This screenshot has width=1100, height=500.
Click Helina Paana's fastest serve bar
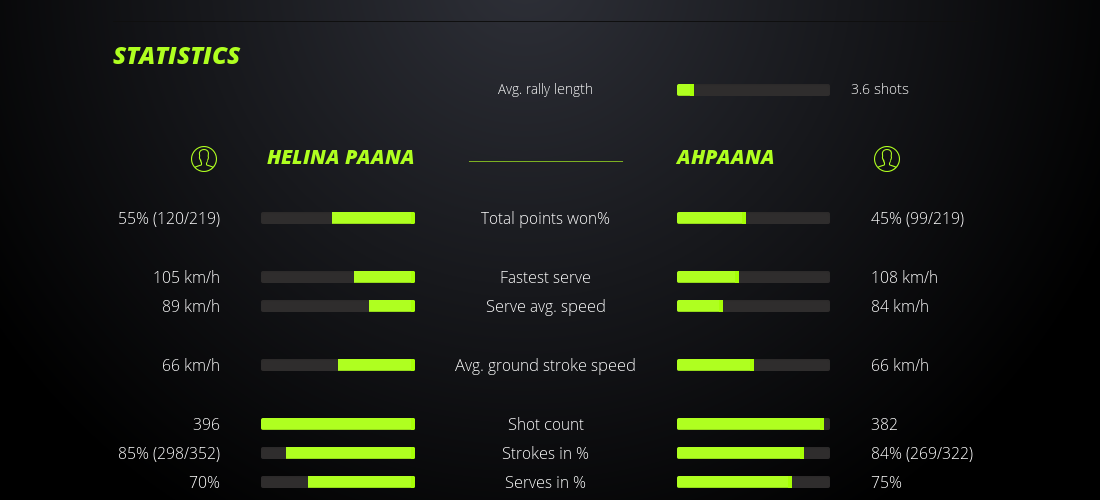pos(338,277)
